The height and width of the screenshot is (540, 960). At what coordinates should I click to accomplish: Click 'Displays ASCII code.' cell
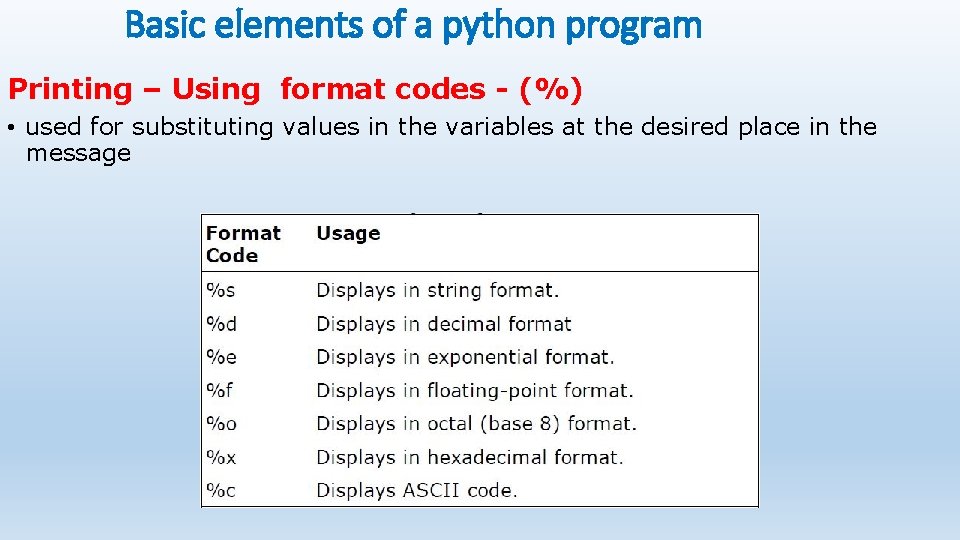[417, 490]
